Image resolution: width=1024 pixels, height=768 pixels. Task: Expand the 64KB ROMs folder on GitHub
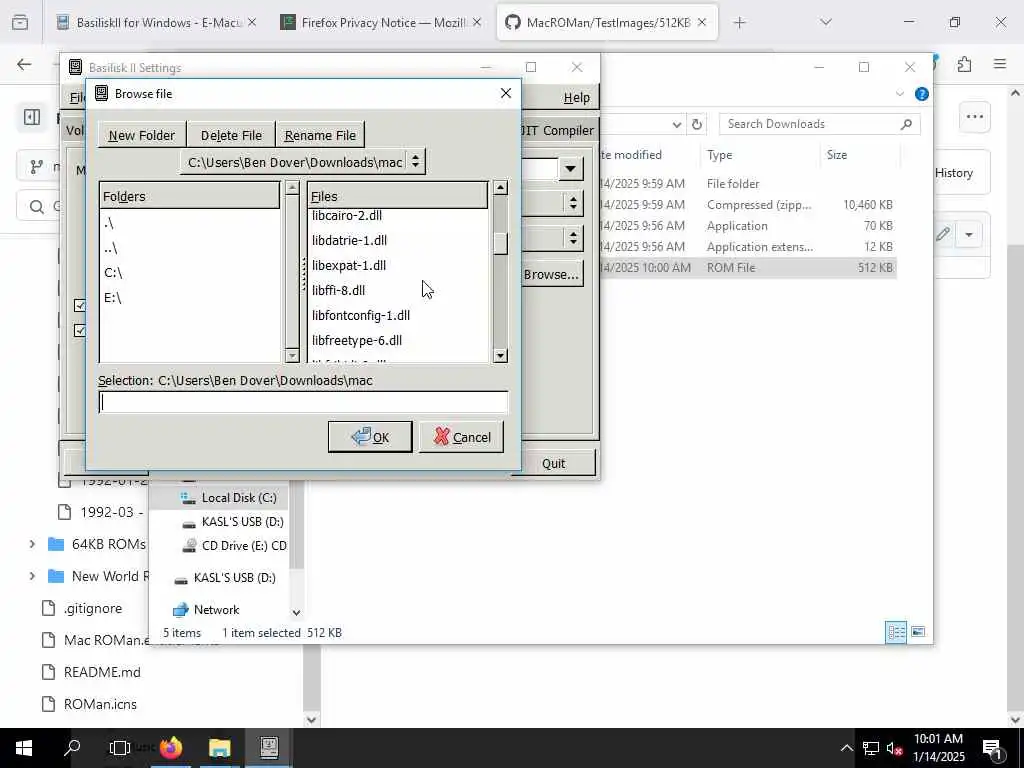tap(32, 544)
